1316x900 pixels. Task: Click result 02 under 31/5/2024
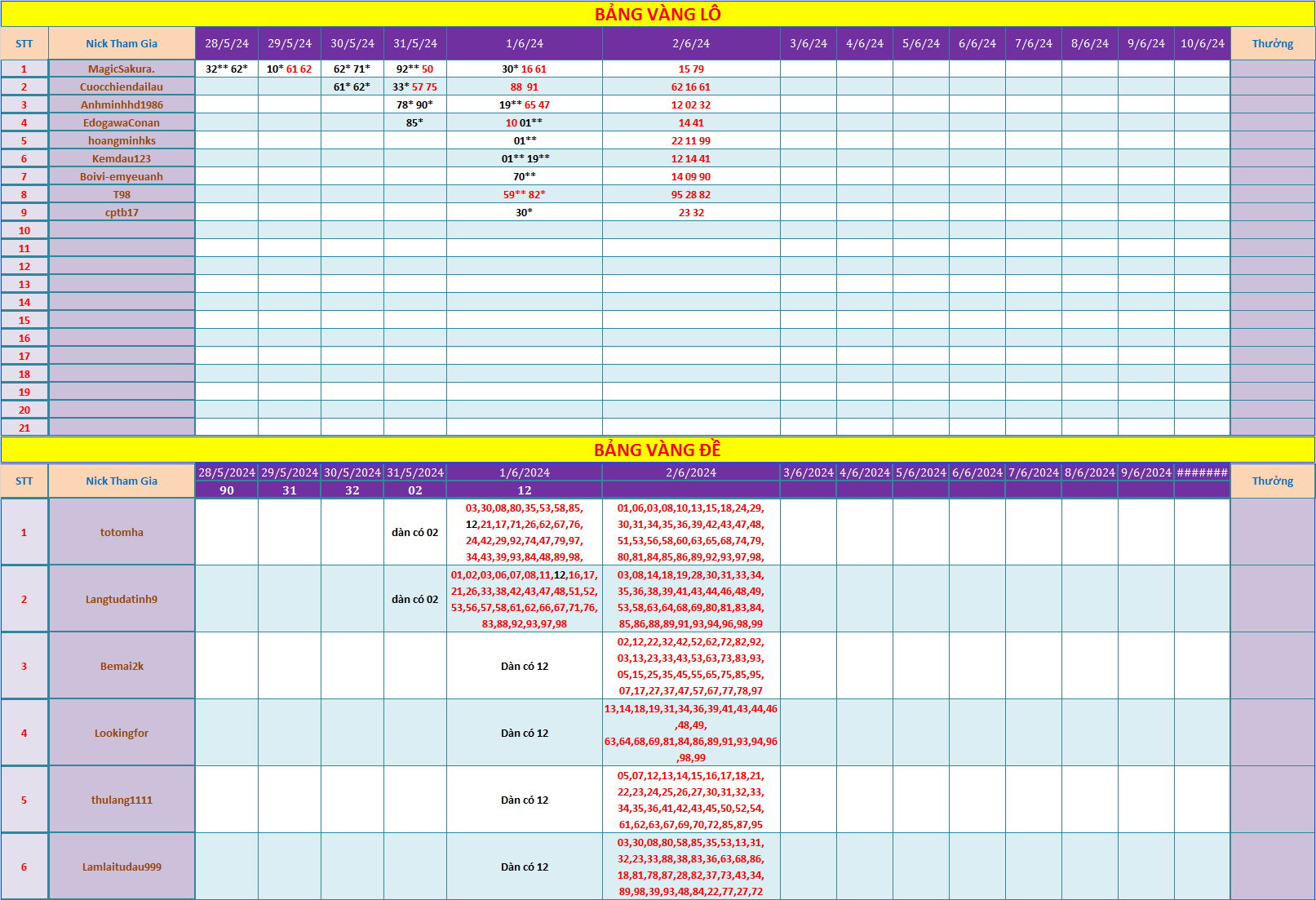(x=415, y=490)
